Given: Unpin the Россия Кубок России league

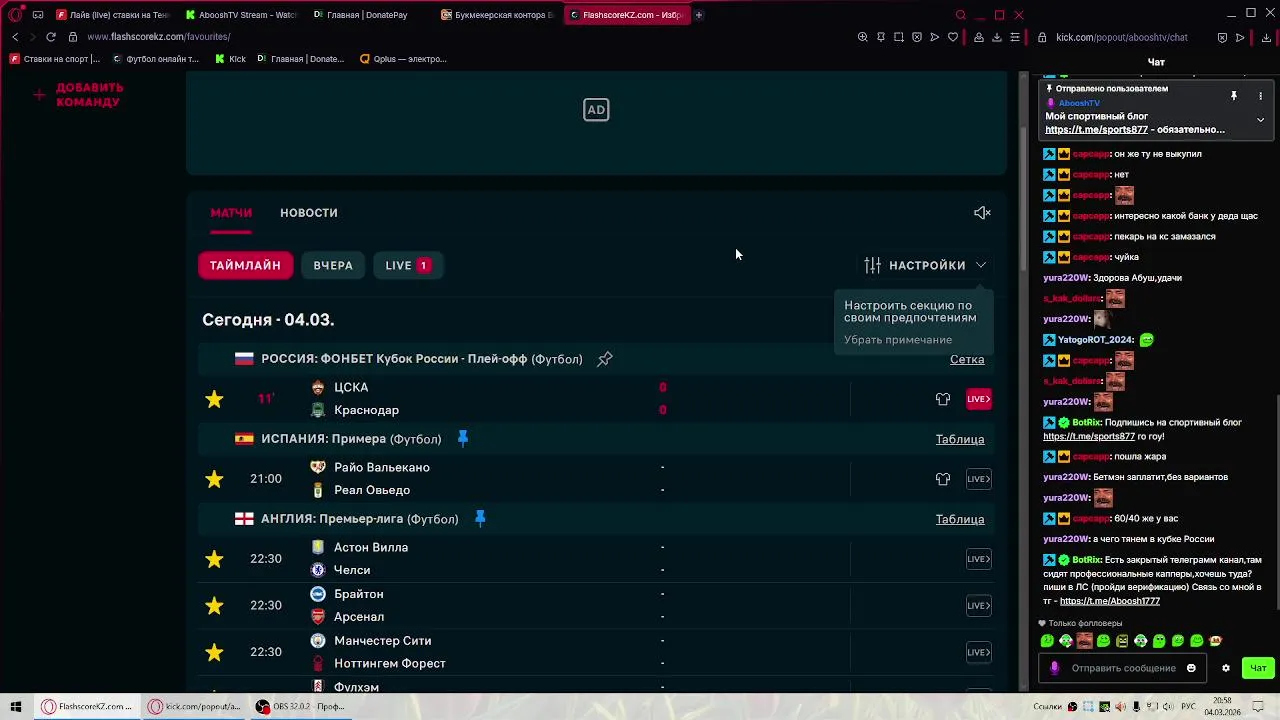Looking at the screenshot, I should (605, 359).
